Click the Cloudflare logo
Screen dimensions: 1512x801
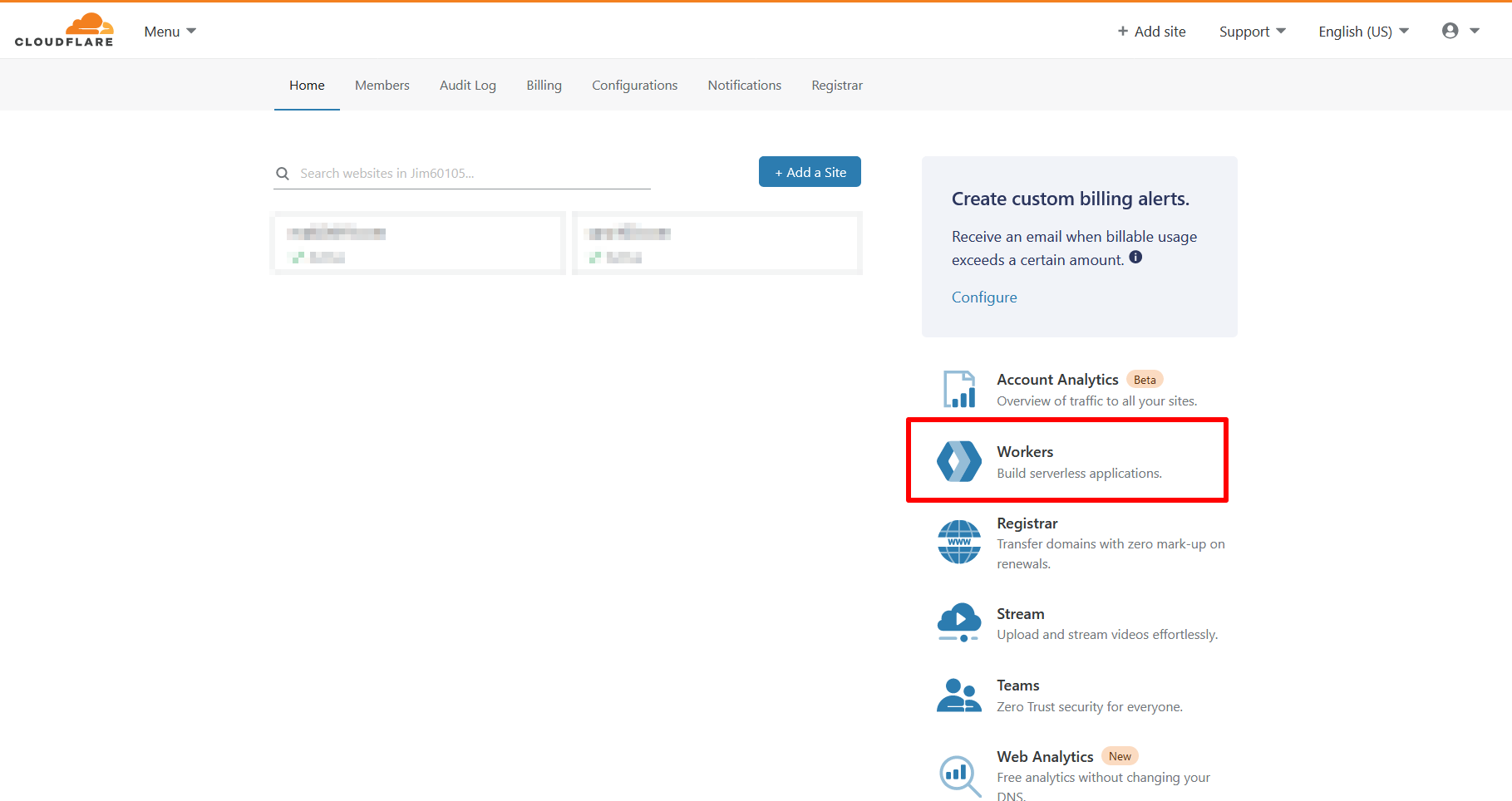pyautogui.click(x=64, y=31)
